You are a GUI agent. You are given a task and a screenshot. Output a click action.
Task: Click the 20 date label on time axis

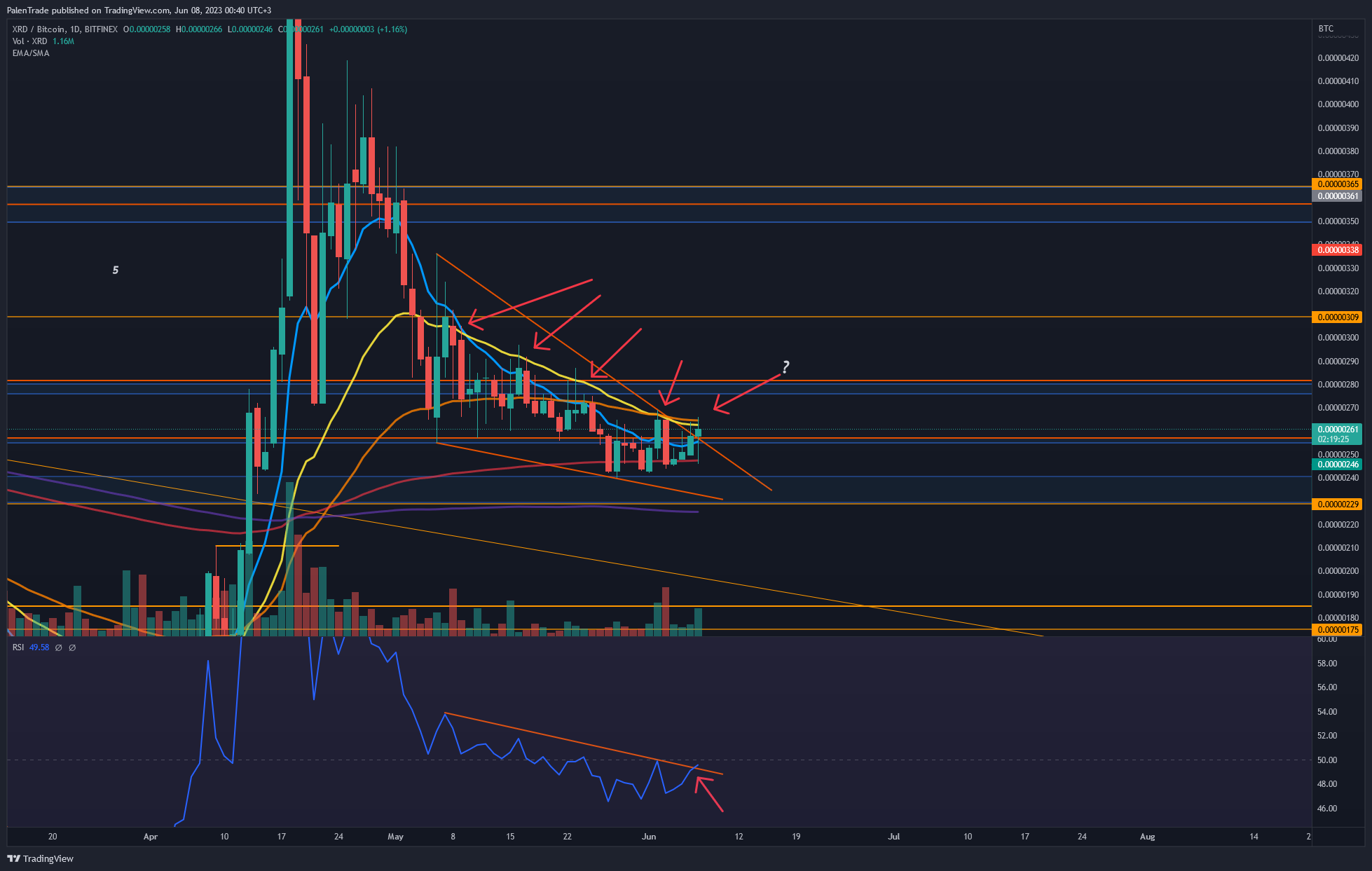click(53, 837)
